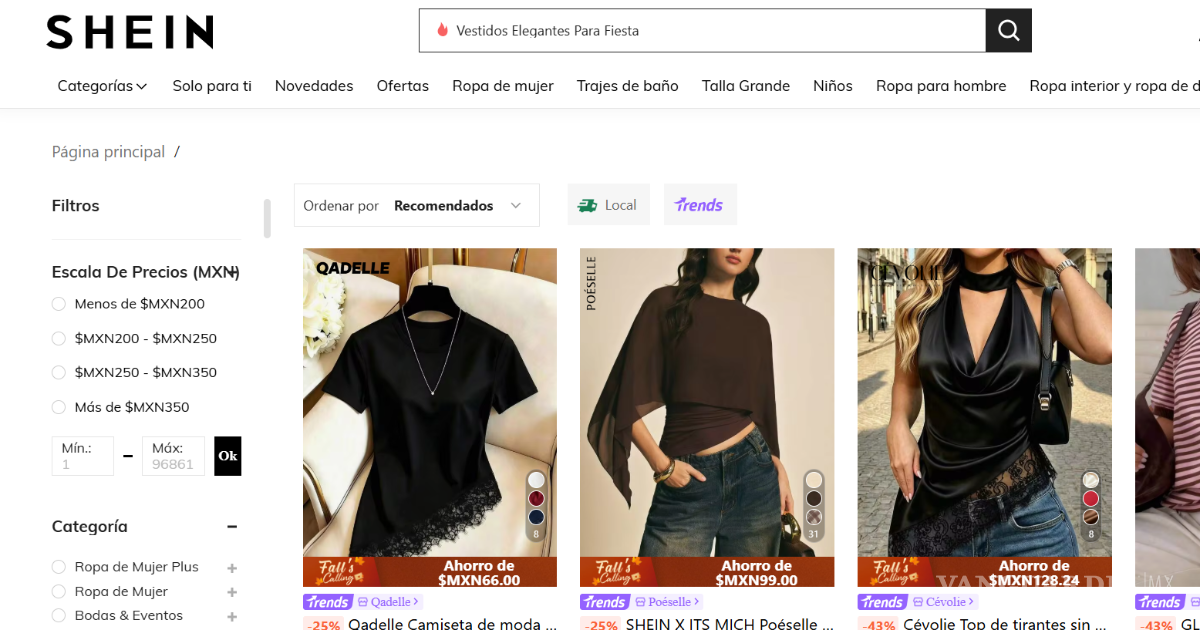The image size is (1200, 630).
Task: Choose the white swatch on the Qadelle shirt
Action: pos(537,480)
